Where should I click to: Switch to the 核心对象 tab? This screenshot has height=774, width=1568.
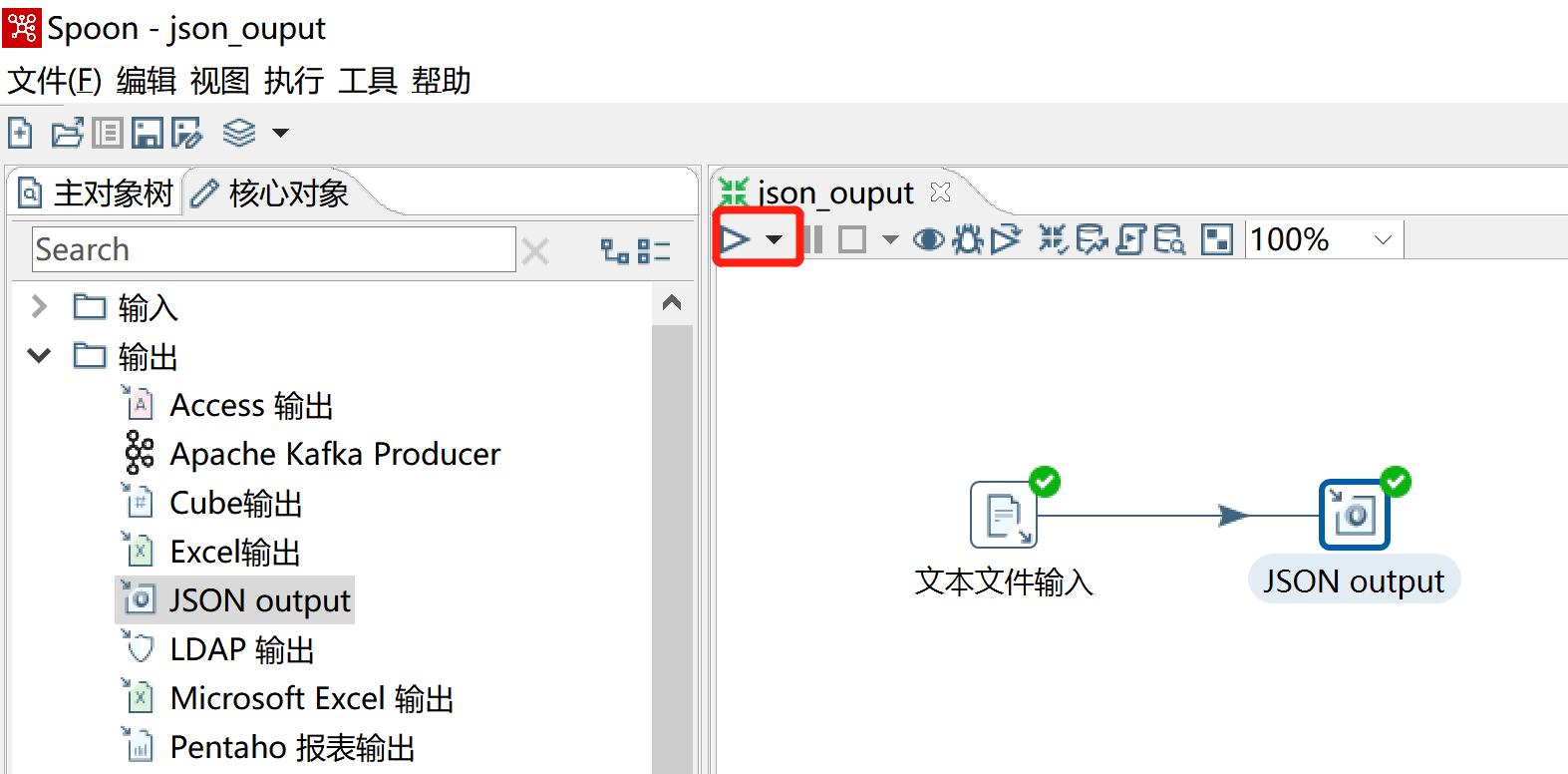tap(271, 193)
